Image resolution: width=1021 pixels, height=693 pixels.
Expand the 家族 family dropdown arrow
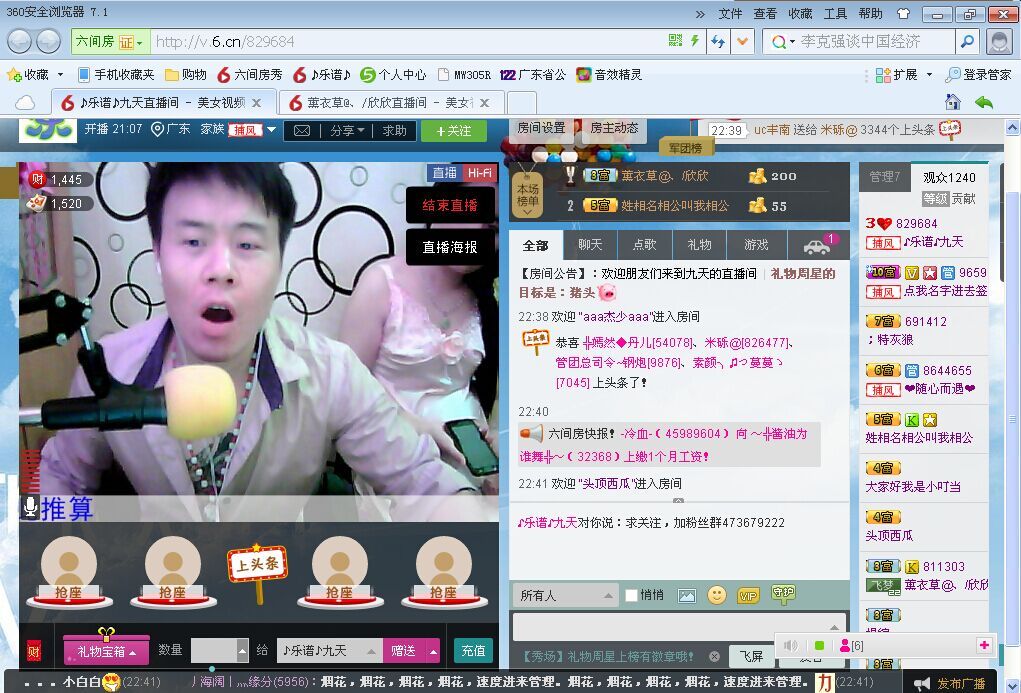pos(272,130)
